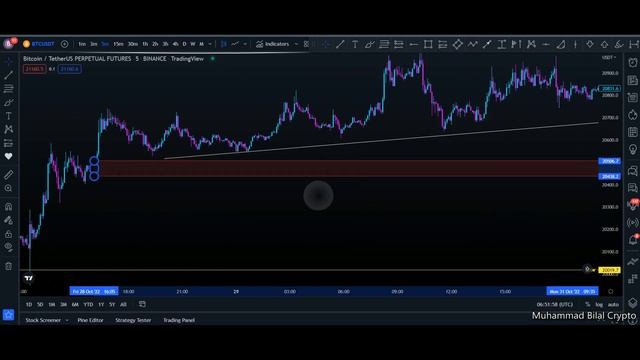
Task: Click the go to date calendar icon
Action: click(x=142, y=304)
